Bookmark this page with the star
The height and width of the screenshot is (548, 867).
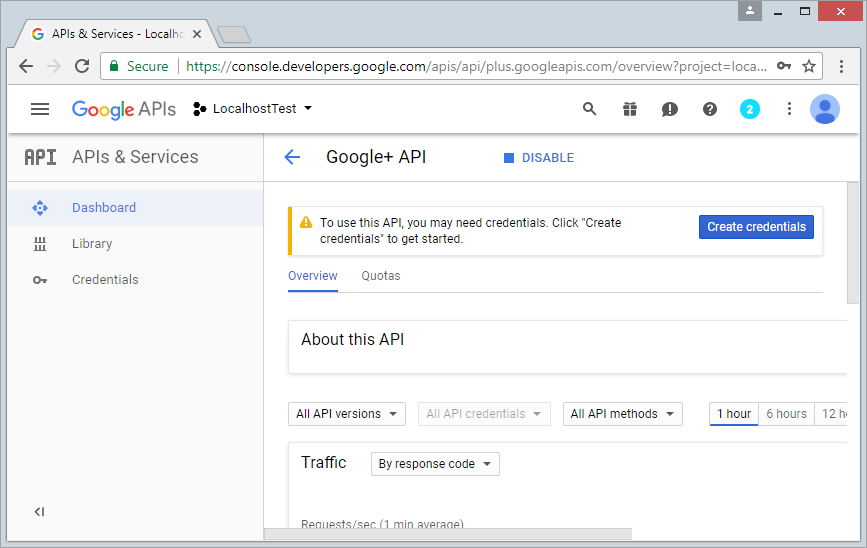(x=809, y=66)
